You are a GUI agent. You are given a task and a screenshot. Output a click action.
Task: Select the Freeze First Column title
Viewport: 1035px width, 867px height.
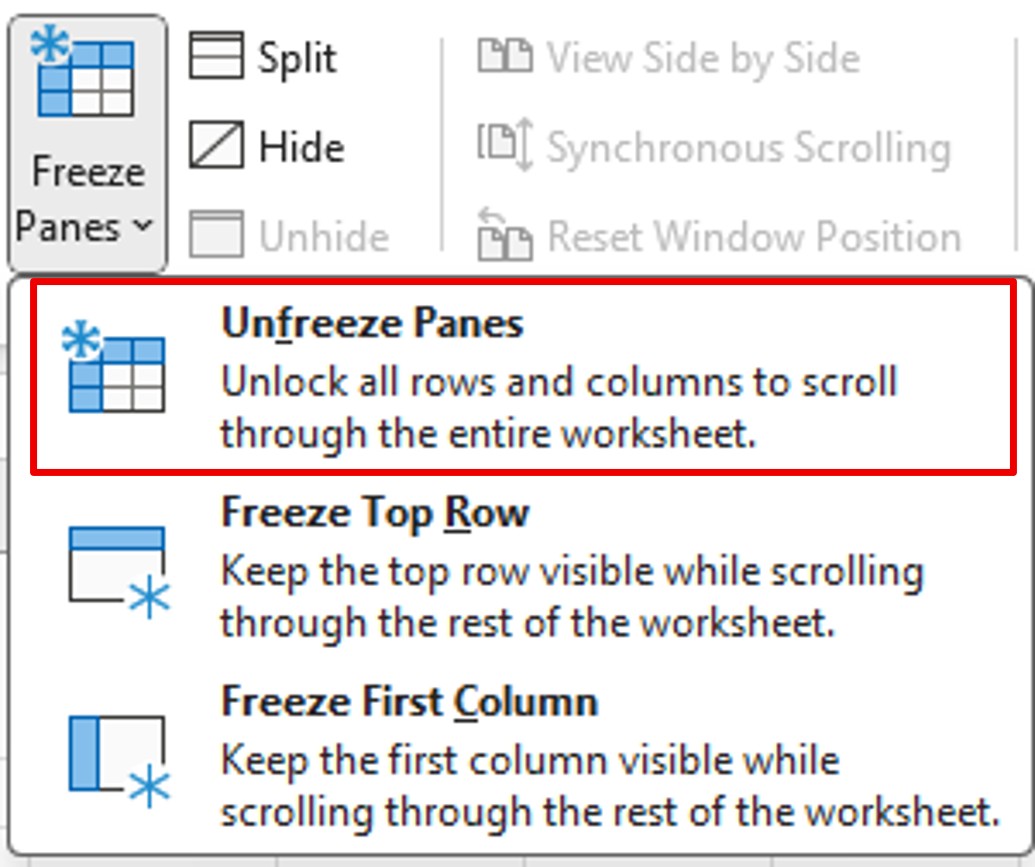click(x=409, y=701)
